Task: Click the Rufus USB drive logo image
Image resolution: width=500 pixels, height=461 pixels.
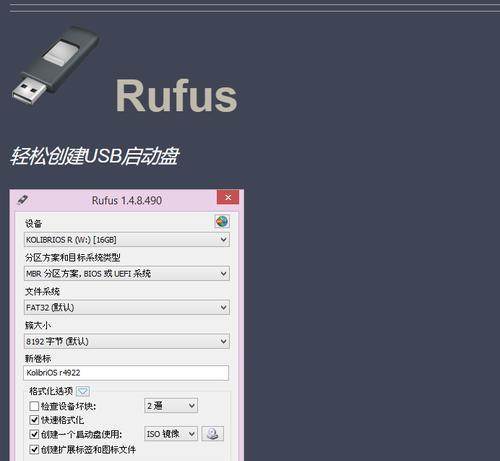Action: click(x=55, y=66)
